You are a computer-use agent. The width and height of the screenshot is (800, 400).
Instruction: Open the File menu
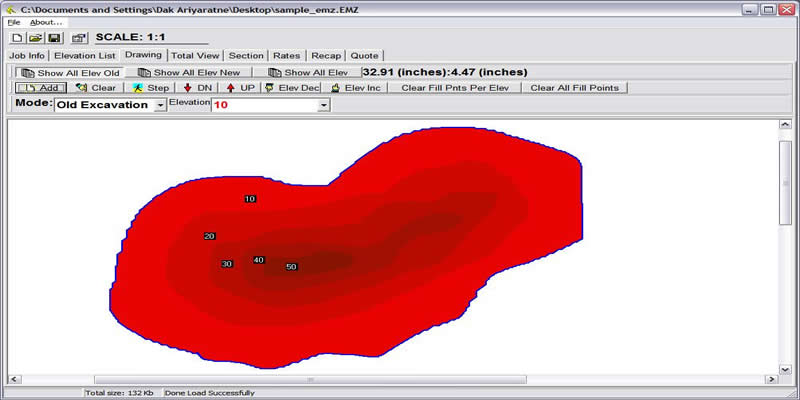14,22
